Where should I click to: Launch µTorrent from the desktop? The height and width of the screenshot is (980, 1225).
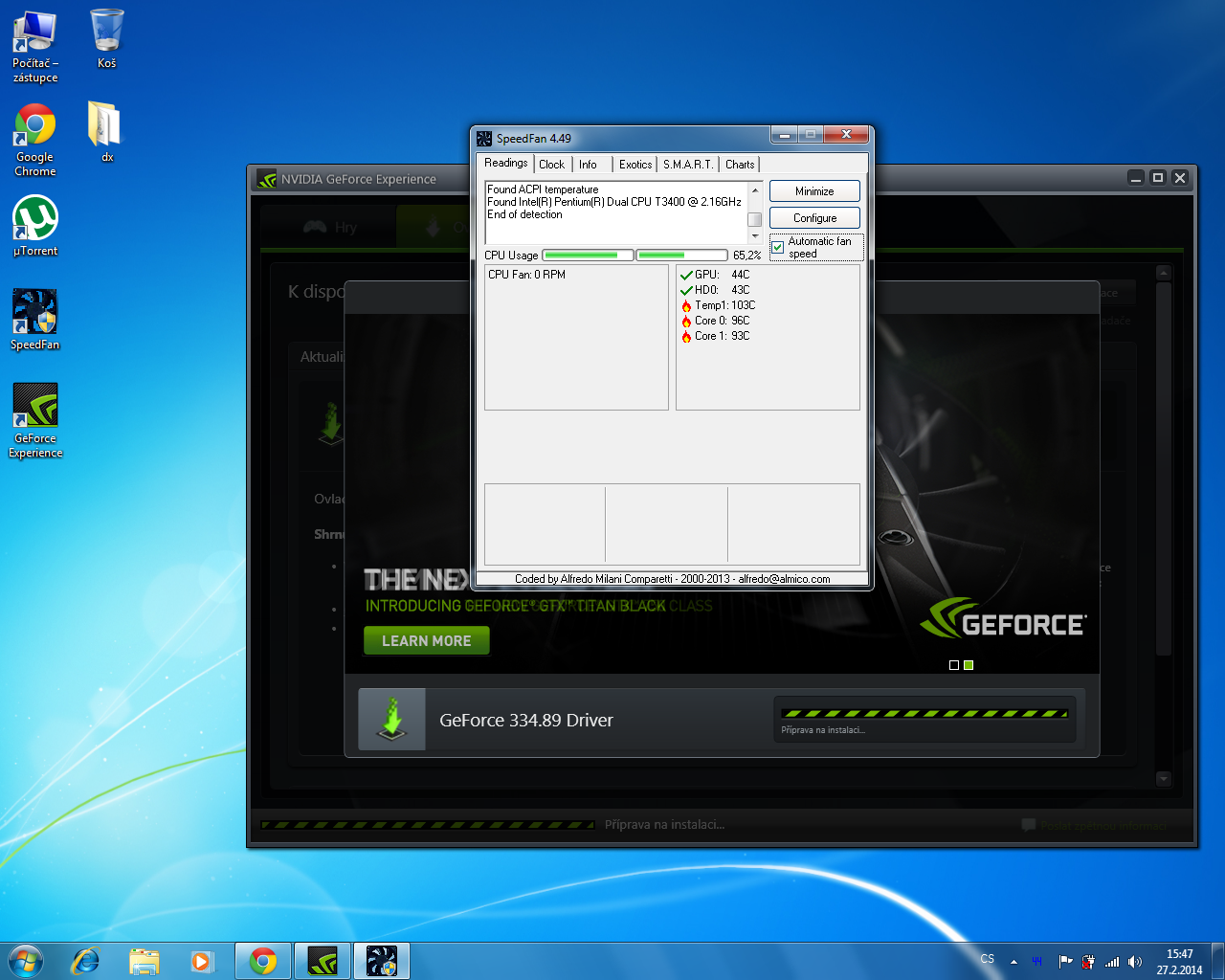coord(35,219)
